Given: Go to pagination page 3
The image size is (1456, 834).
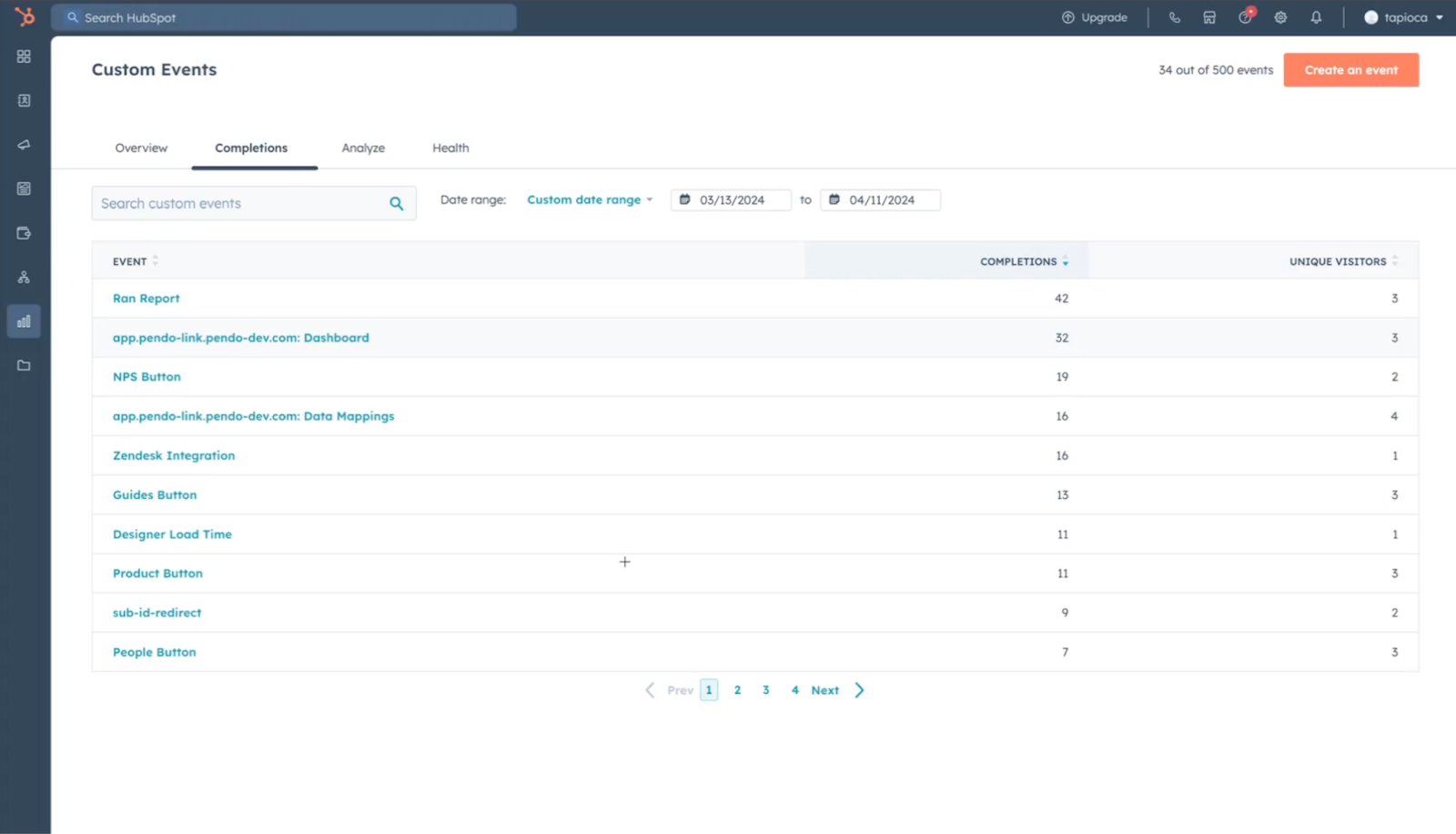Looking at the screenshot, I should coord(766,690).
